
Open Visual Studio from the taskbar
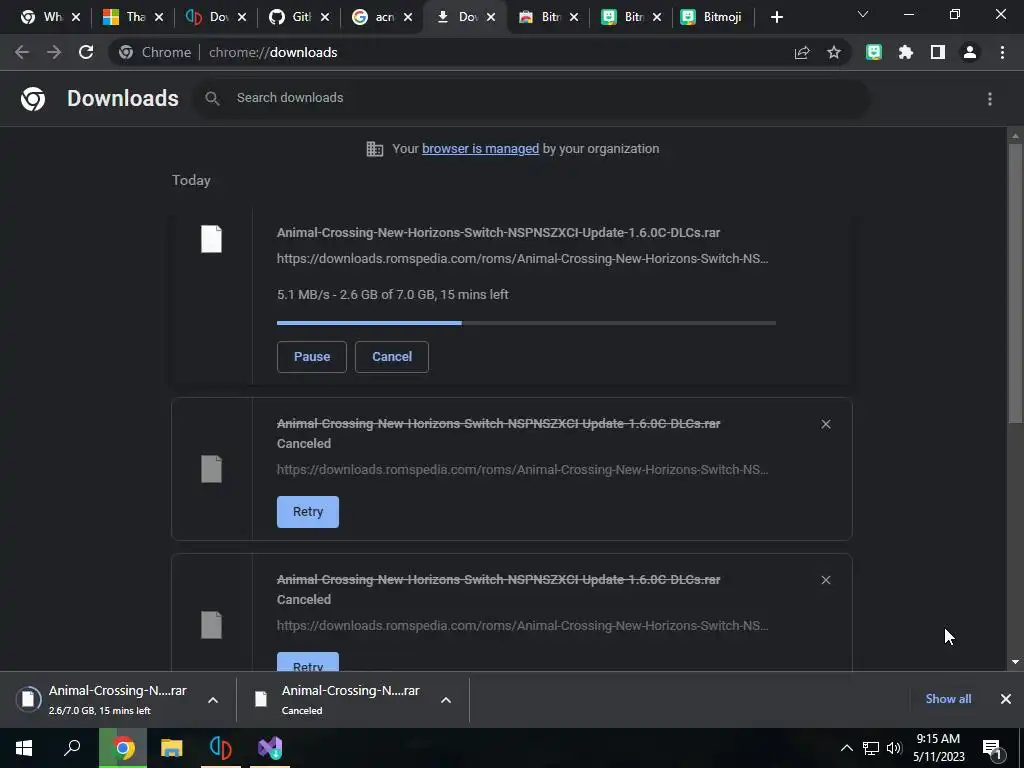pyautogui.click(x=270, y=748)
